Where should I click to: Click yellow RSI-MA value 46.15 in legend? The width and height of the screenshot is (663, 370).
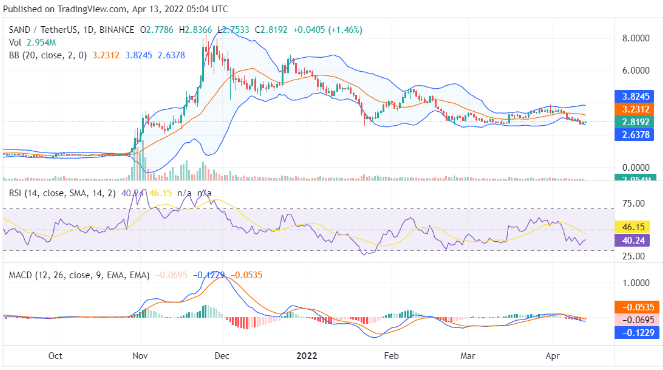[x=160, y=193]
